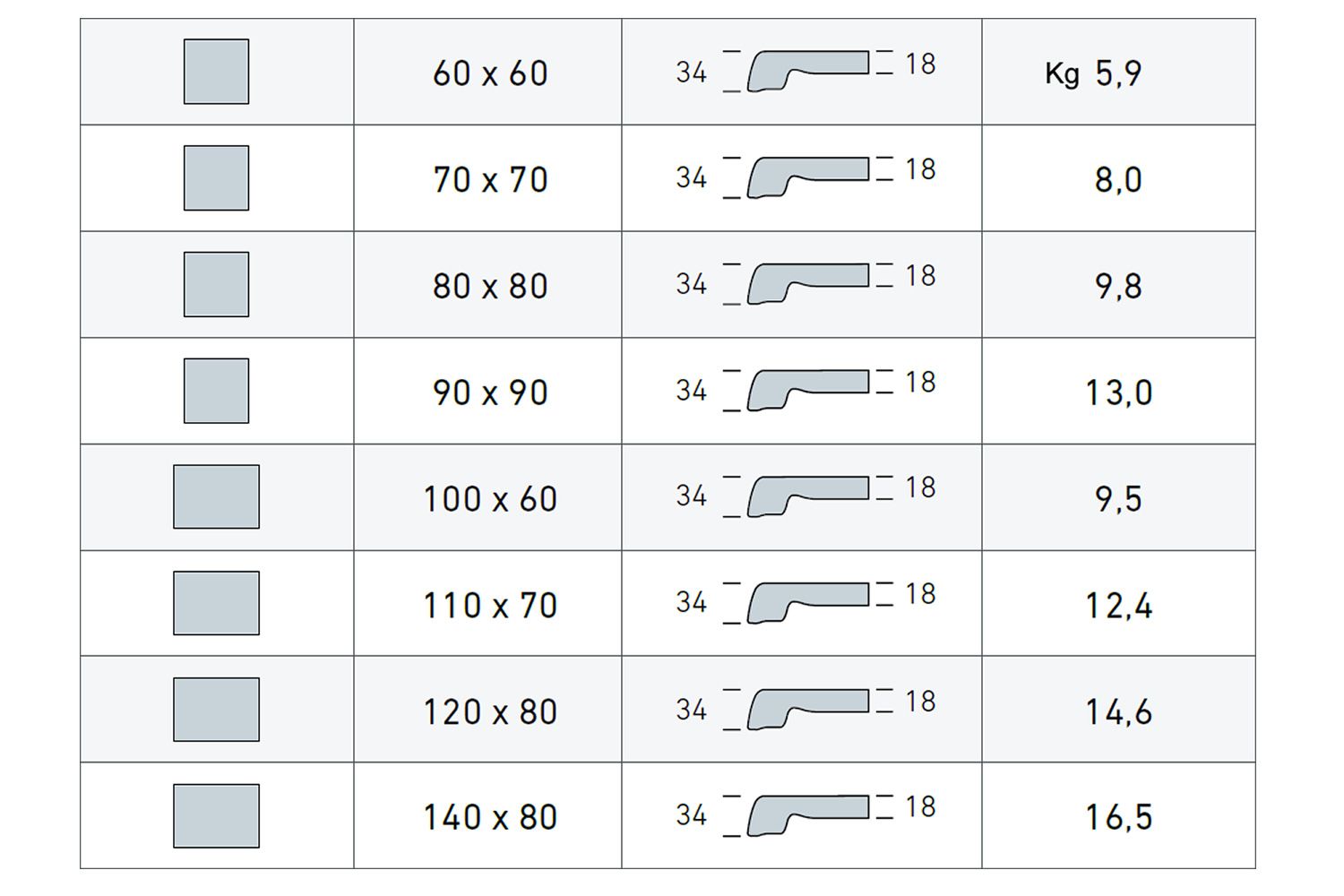The image size is (1344, 896).
Task: Click the rectangle shape in the 120 x 80 row
Action: pos(216,710)
